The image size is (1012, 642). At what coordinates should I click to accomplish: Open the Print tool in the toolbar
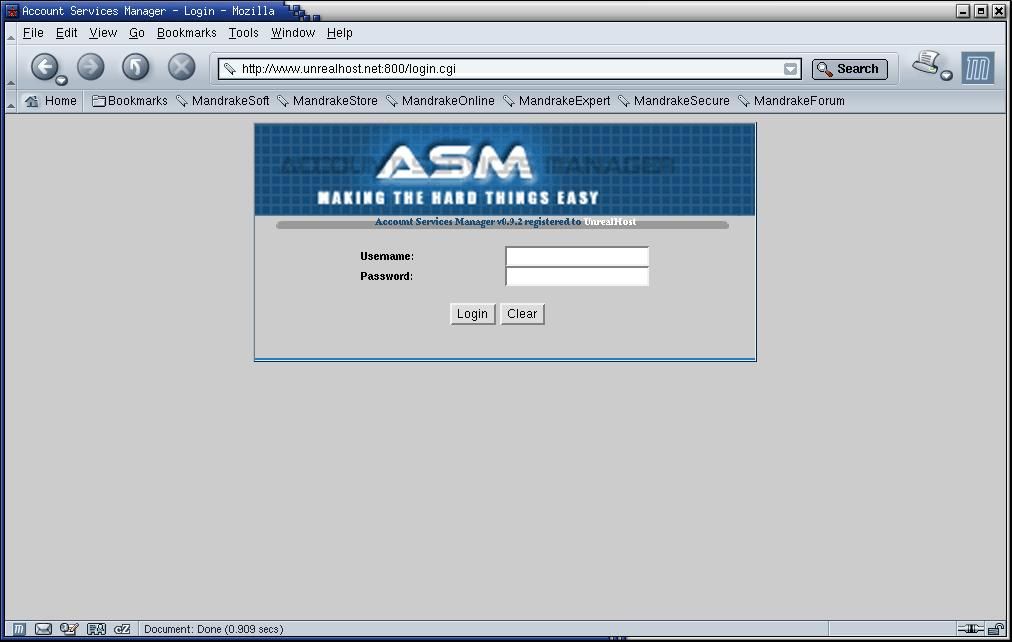click(925, 62)
